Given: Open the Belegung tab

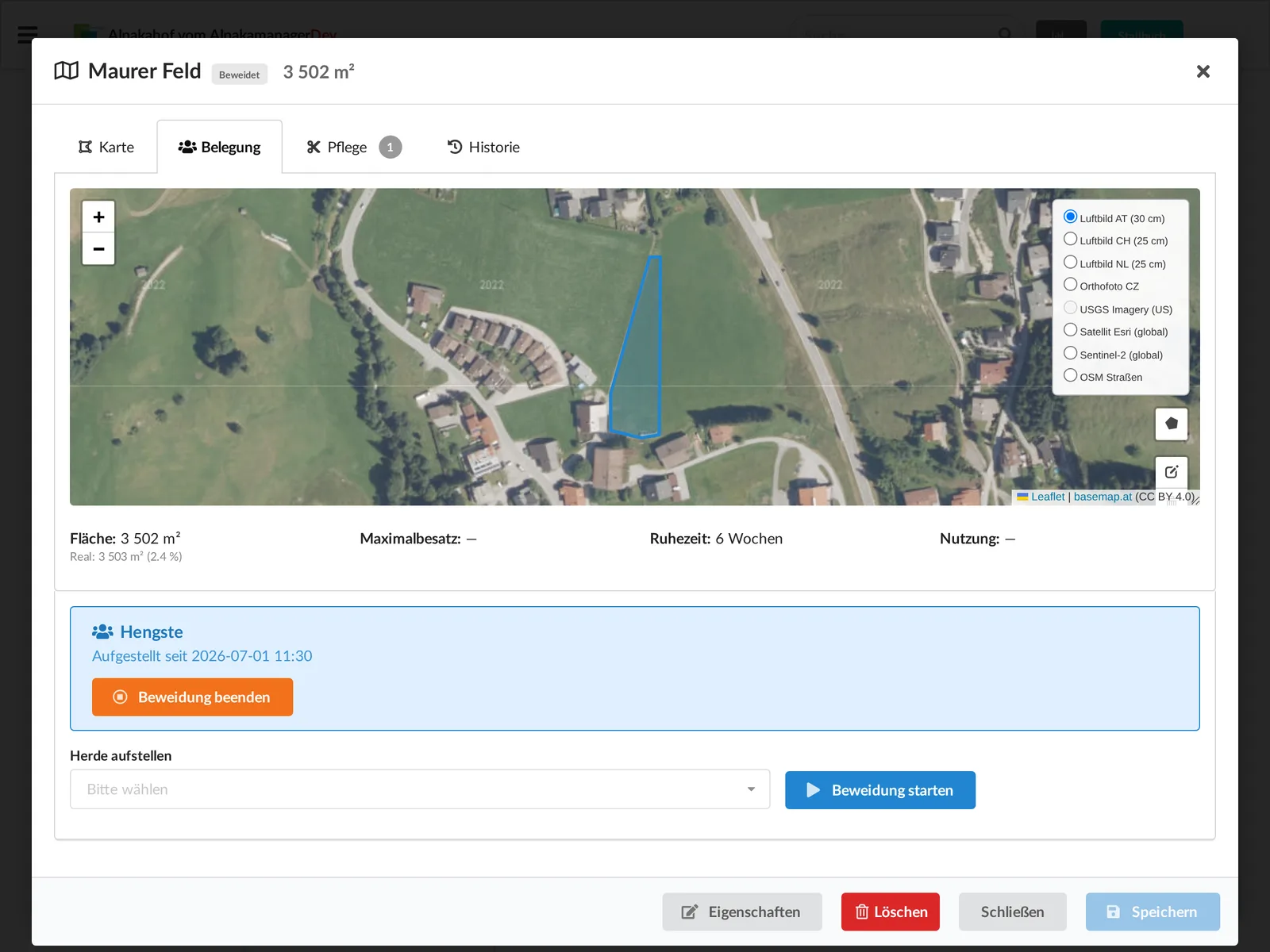Looking at the screenshot, I should [220, 147].
